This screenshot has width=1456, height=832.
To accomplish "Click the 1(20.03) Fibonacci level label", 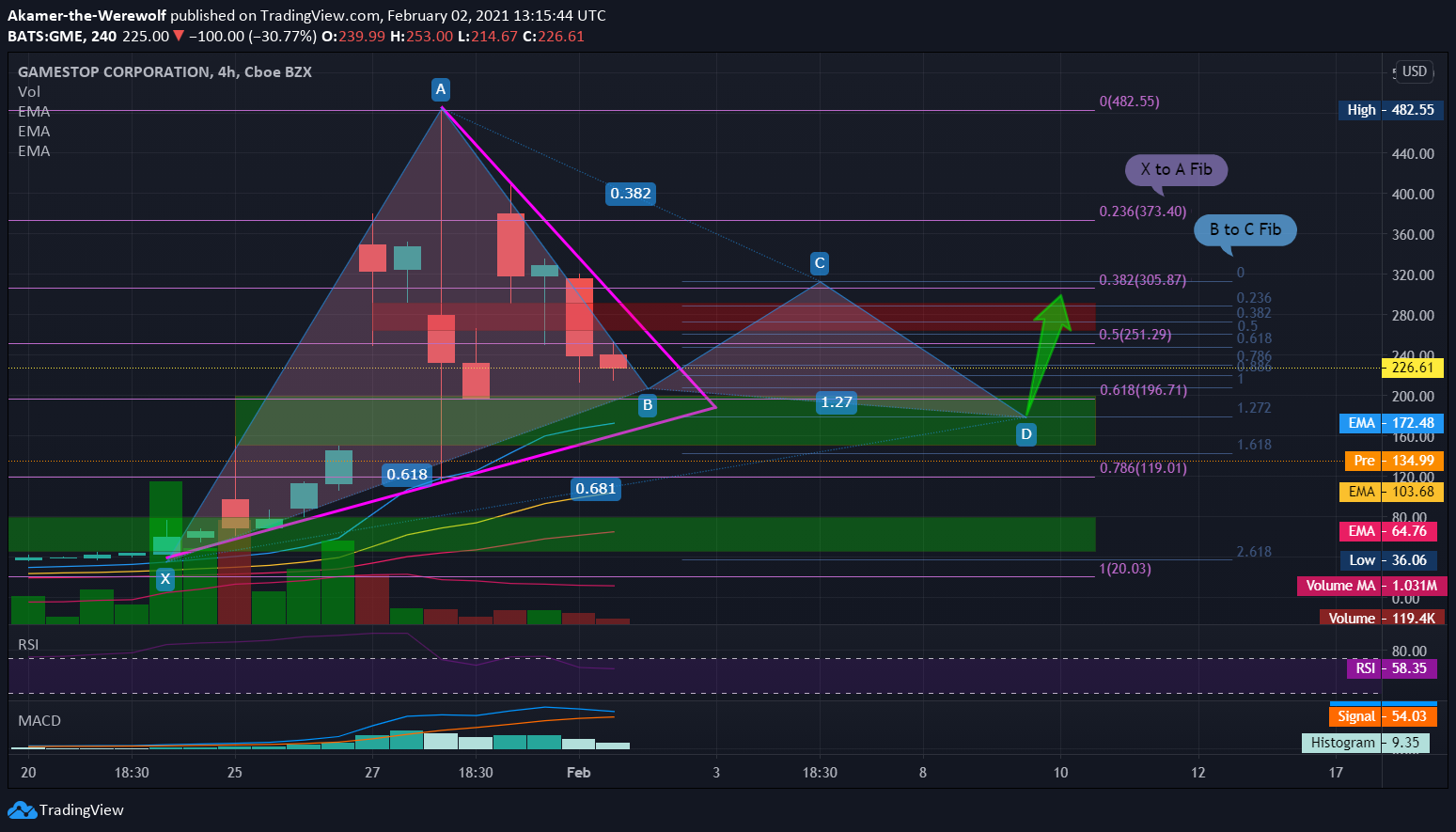I will click(1125, 569).
